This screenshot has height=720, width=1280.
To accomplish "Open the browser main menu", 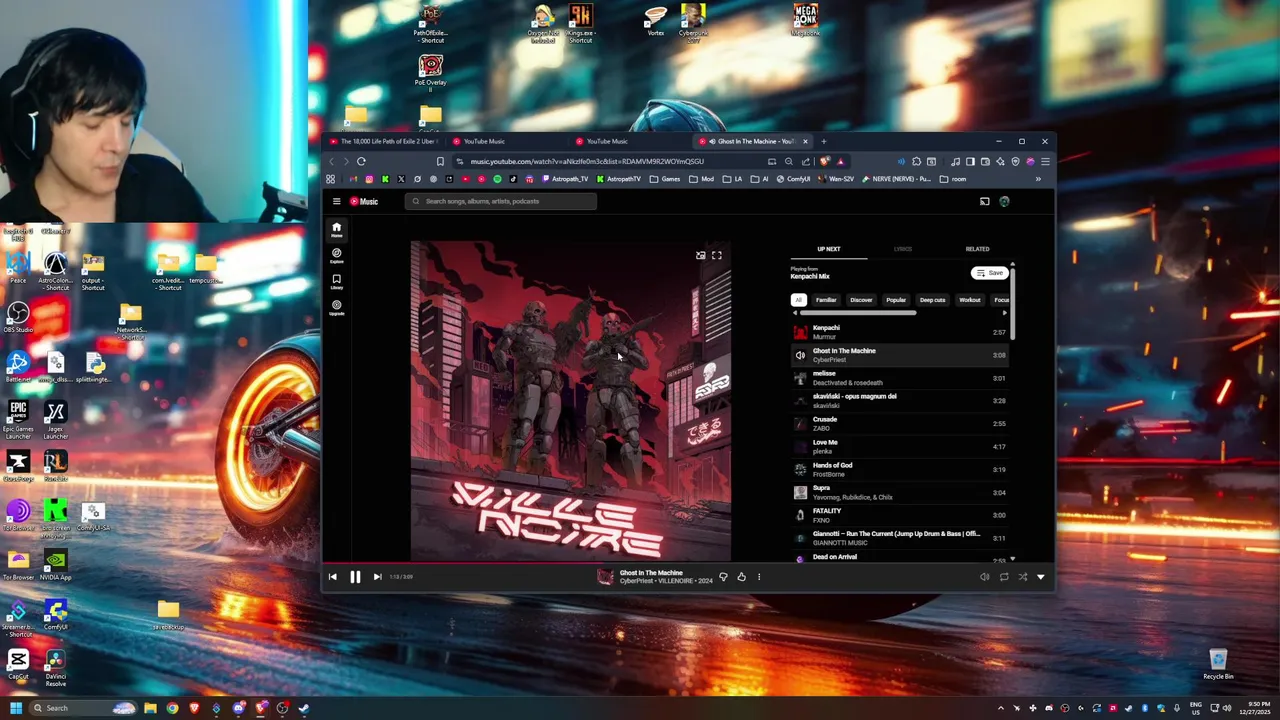I will 1045,161.
